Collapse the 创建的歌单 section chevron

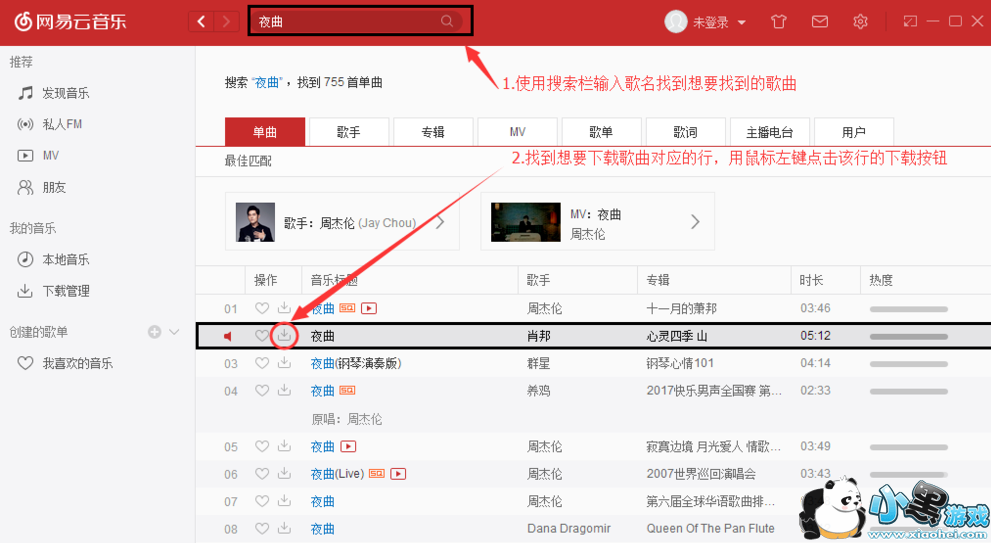click(174, 332)
